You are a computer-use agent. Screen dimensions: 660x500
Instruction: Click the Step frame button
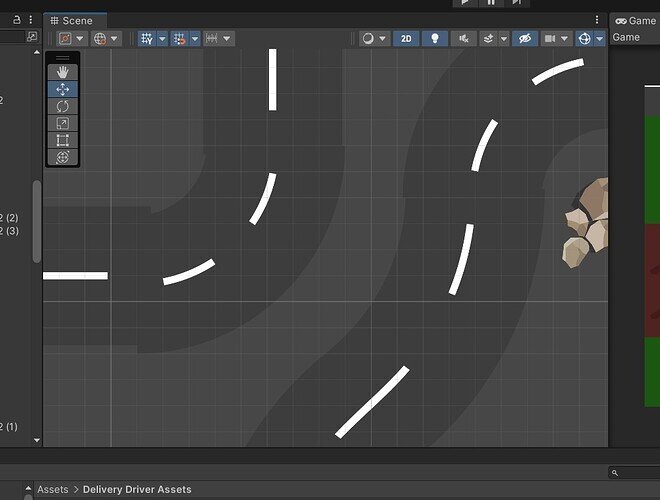point(517,3)
